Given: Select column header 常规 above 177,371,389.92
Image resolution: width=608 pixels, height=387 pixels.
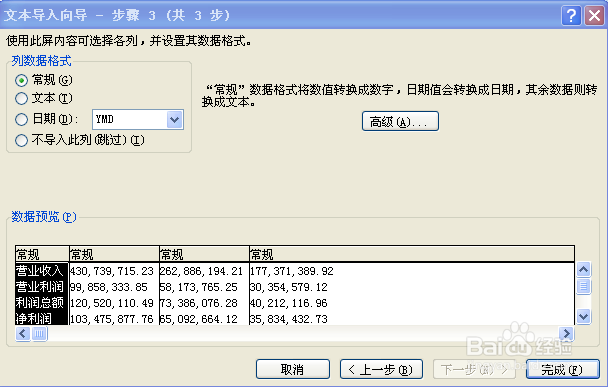Looking at the screenshot, I should click(x=411, y=254).
